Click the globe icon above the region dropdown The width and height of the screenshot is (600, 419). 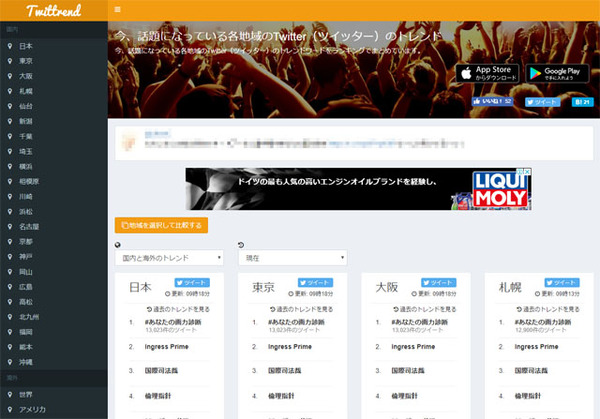point(117,245)
